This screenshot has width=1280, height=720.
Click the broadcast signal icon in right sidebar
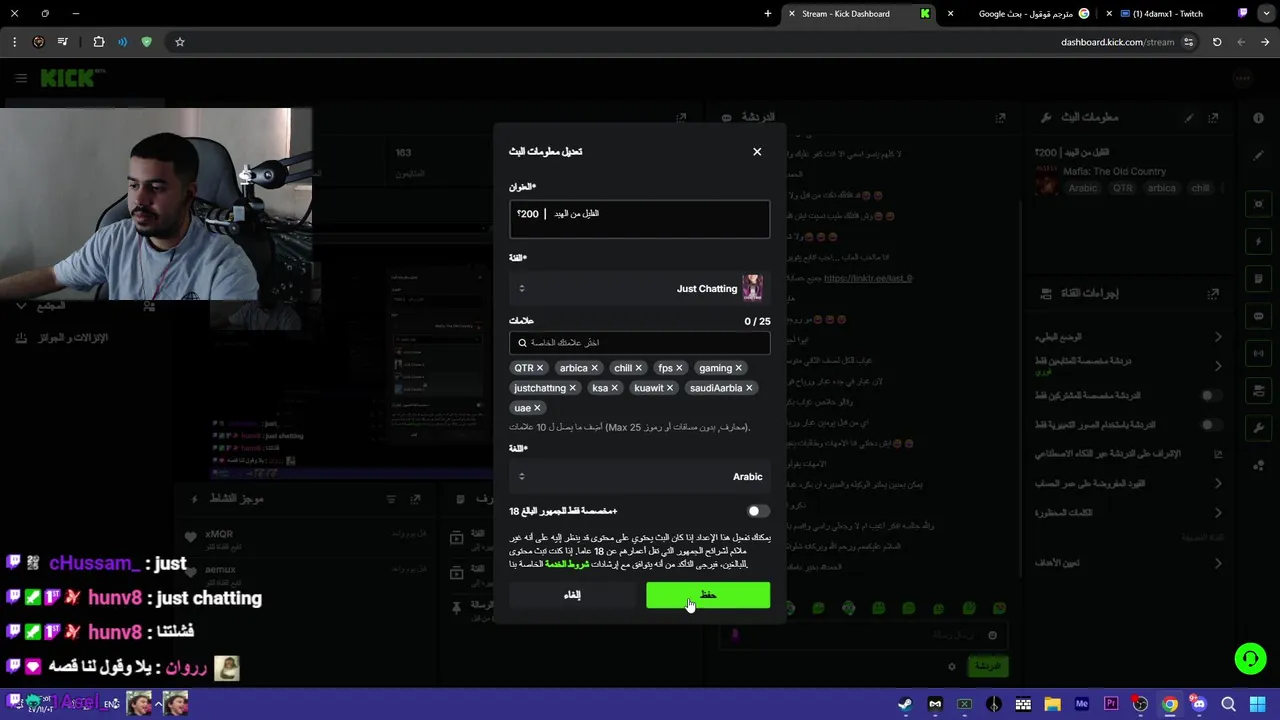point(1258,353)
